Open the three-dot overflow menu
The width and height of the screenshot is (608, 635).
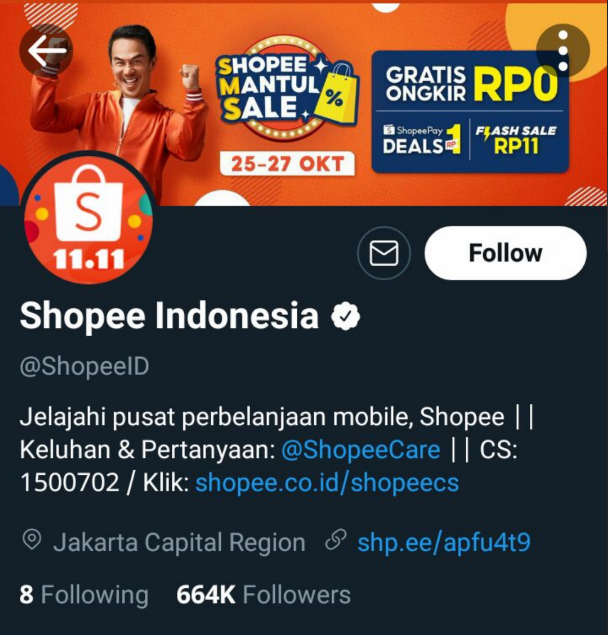coord(563,51)
